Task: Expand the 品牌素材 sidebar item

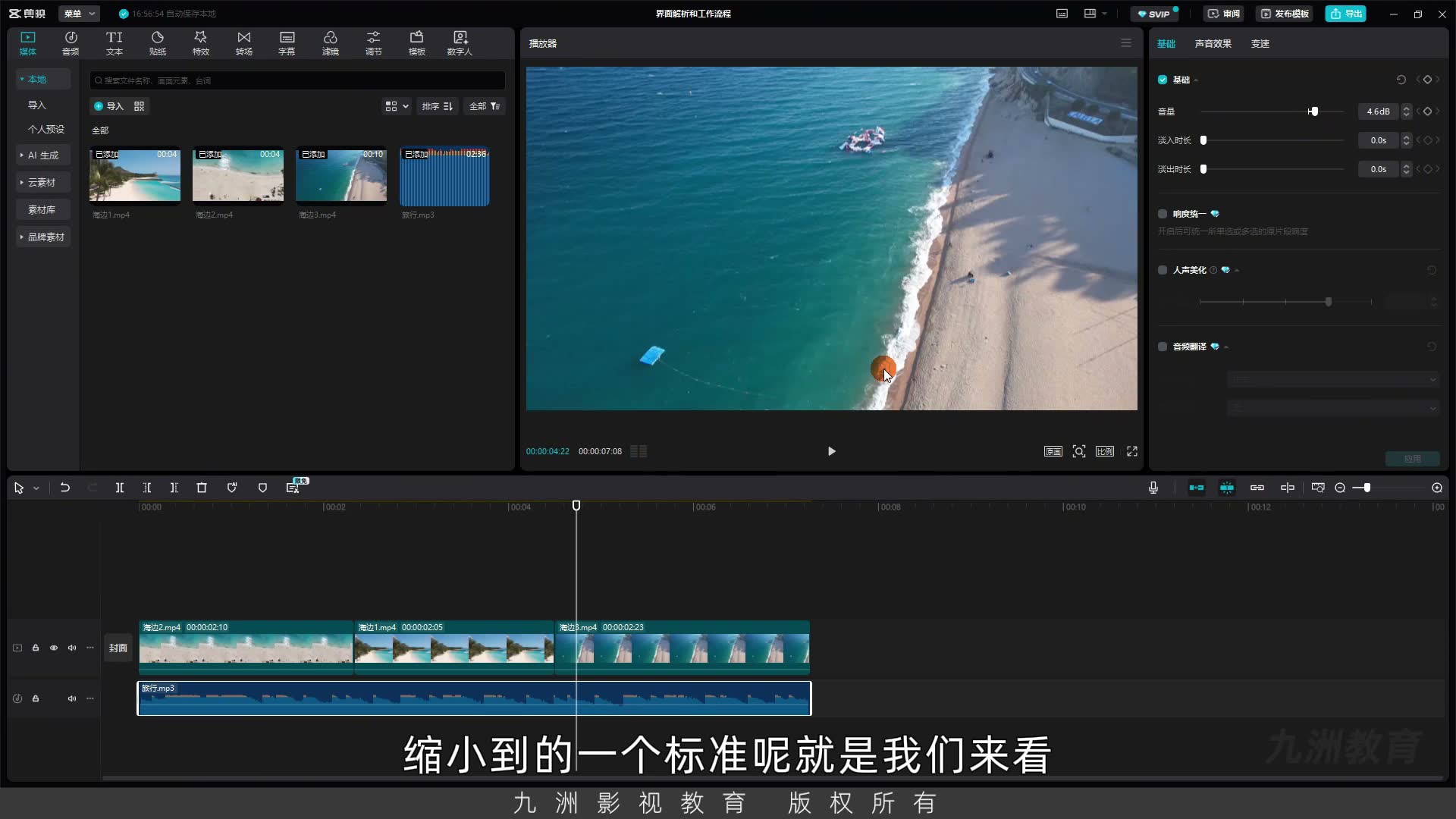Action: pyautogui.click(x=43, y=237)
